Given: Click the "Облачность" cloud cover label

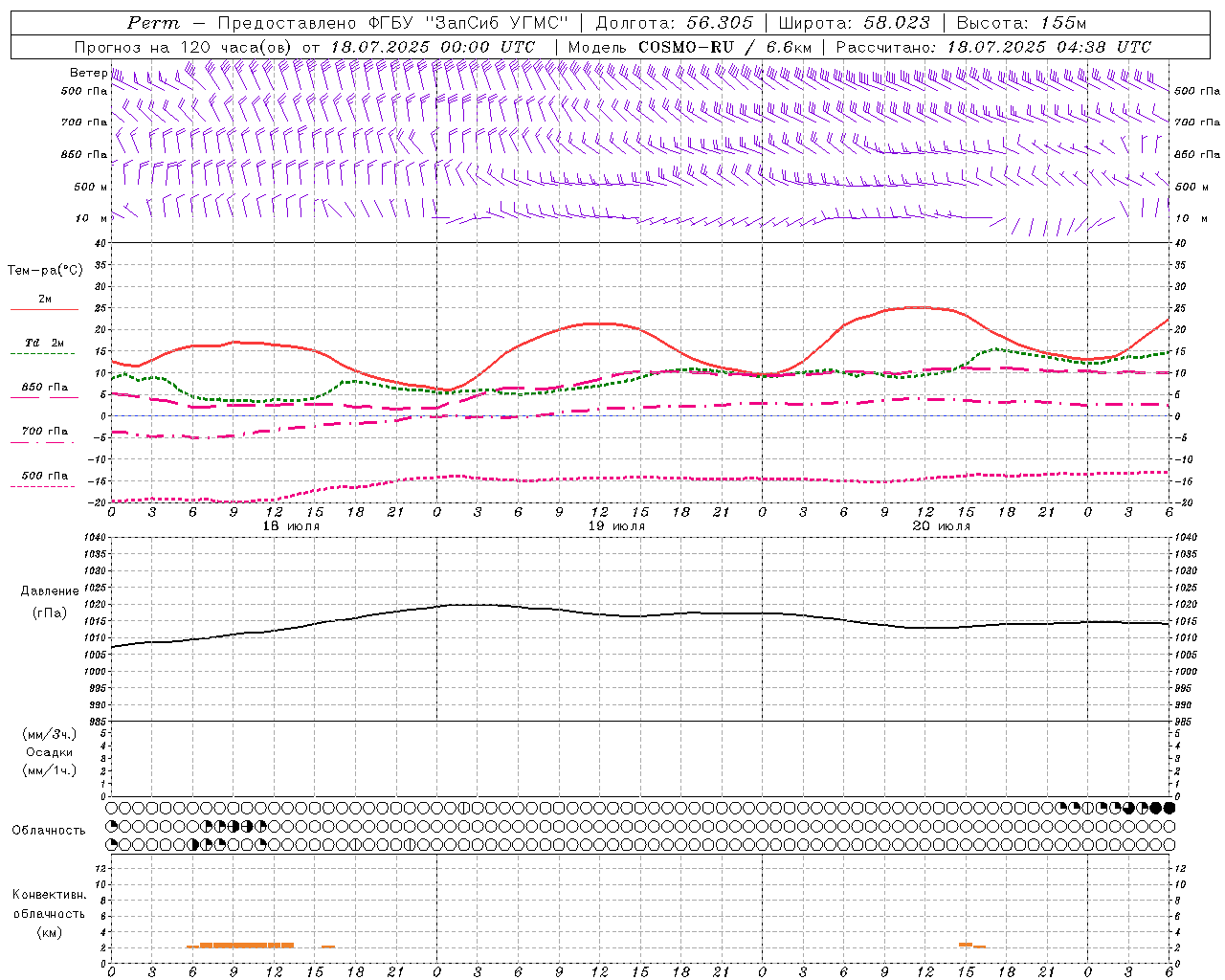Looking at the screenshot, I should 49,830.
